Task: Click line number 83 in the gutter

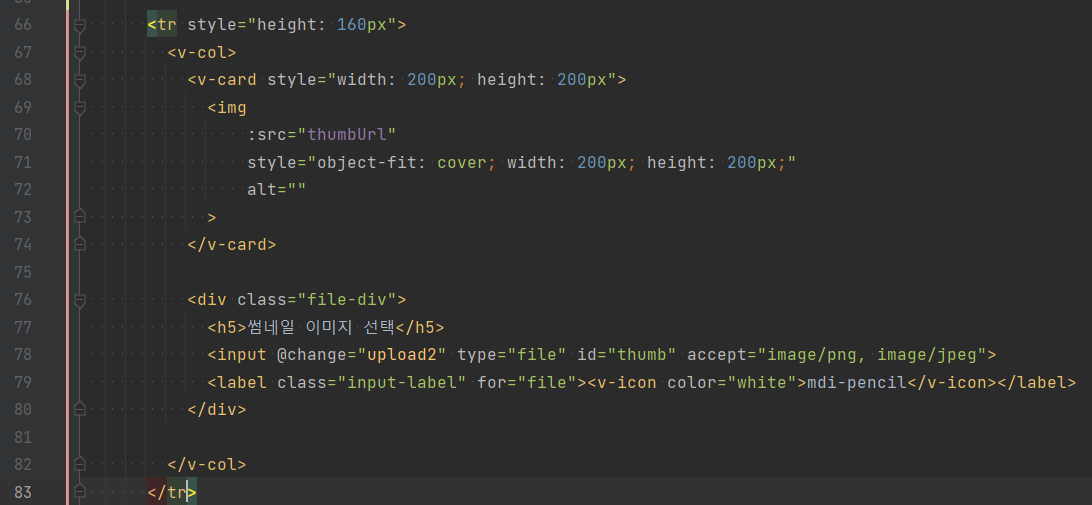Action: pos(23,492)
